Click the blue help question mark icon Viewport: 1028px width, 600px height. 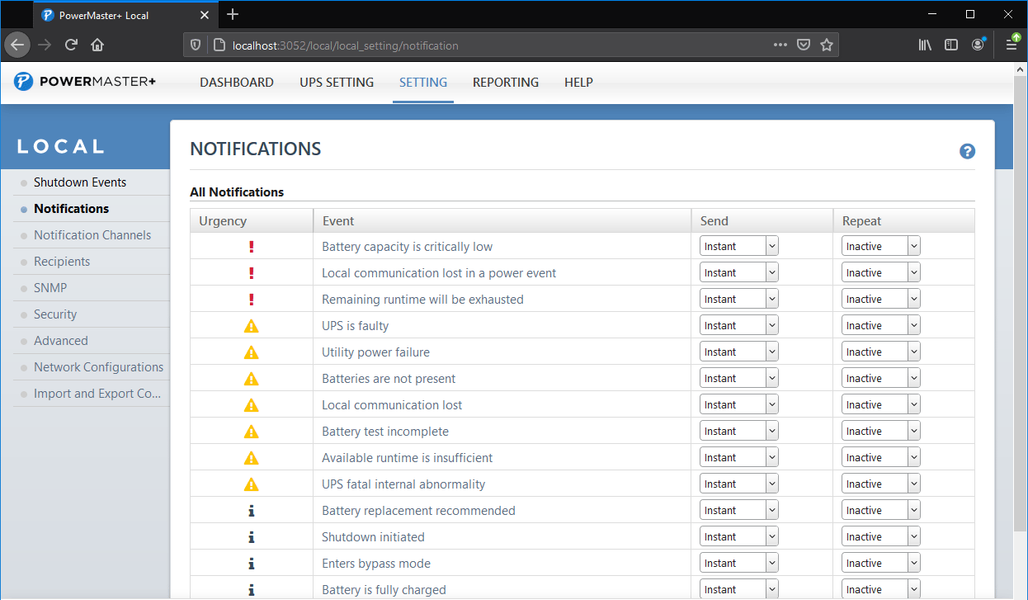tap(967, 151)
